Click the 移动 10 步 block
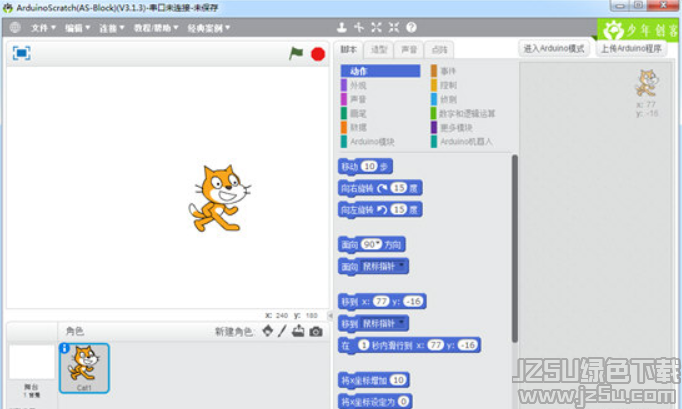The width and height of the screenshot is (682, 409). coord(365,166)
